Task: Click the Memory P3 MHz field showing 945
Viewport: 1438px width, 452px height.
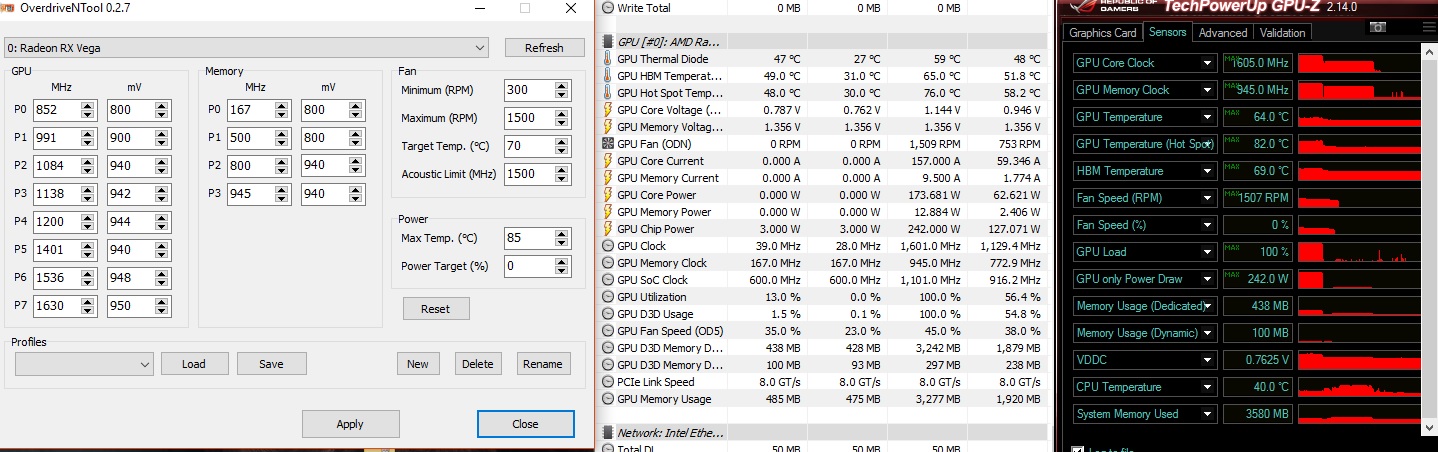Action: (259, 194)
